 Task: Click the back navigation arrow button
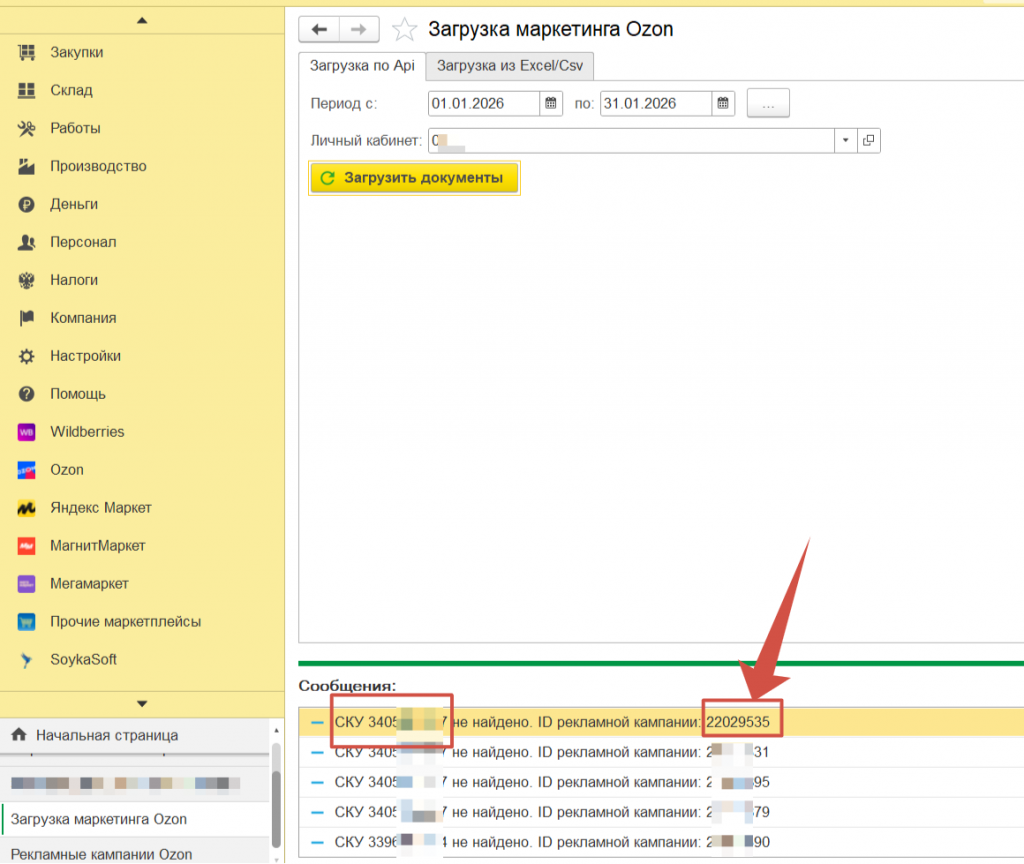pos(320,30)
